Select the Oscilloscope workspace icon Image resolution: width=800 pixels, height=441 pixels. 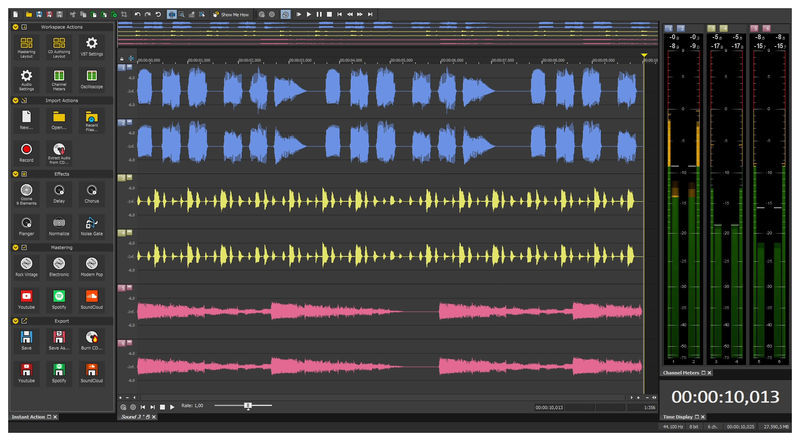point(91,78)
